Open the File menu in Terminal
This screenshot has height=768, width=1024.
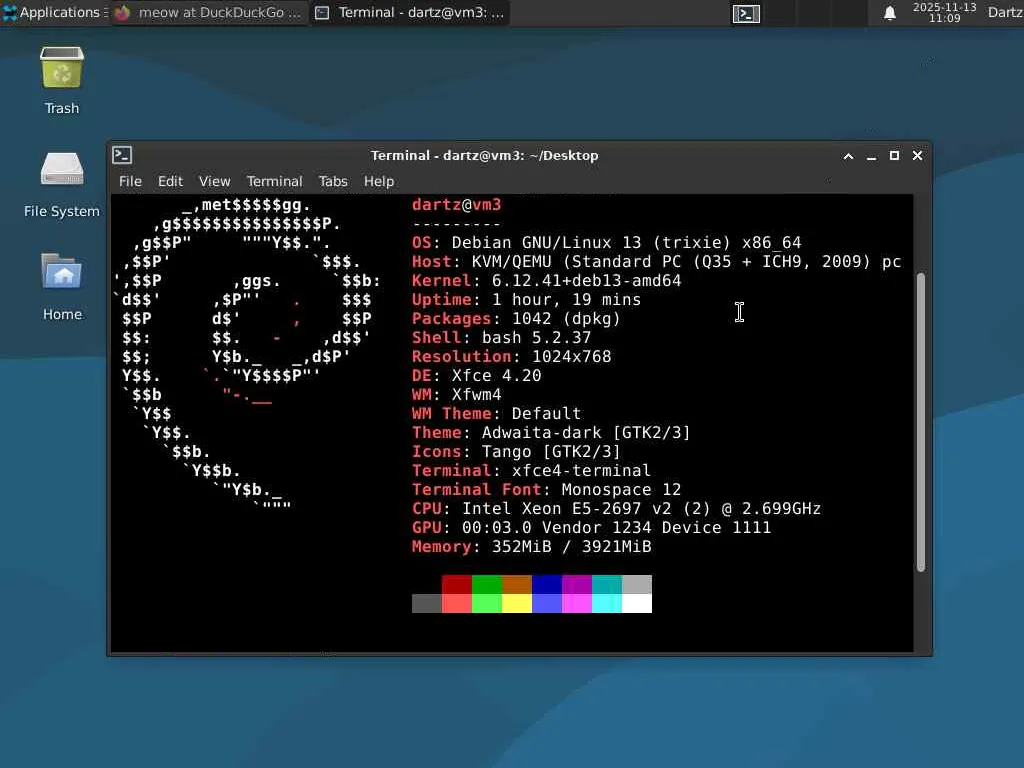130,181
